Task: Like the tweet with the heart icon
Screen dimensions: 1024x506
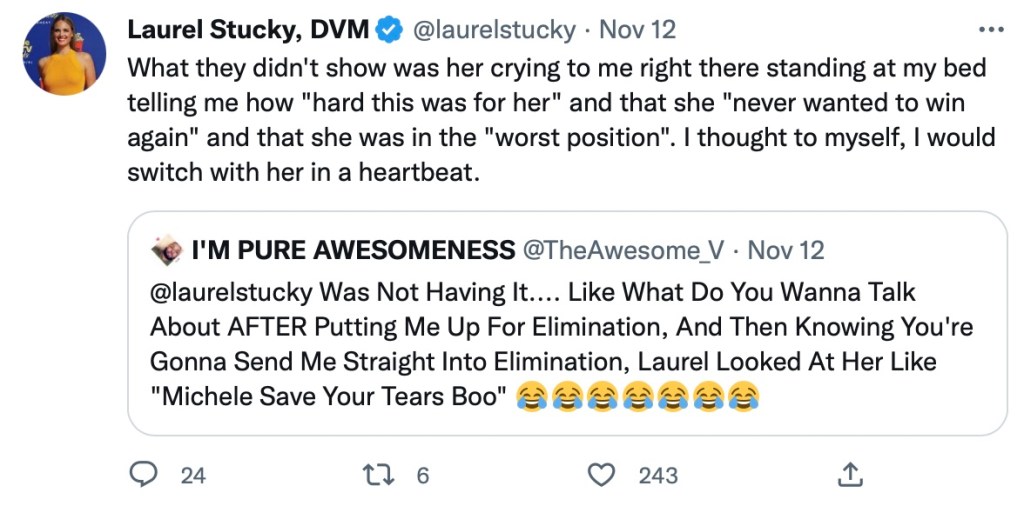Action: click(601, 475)
